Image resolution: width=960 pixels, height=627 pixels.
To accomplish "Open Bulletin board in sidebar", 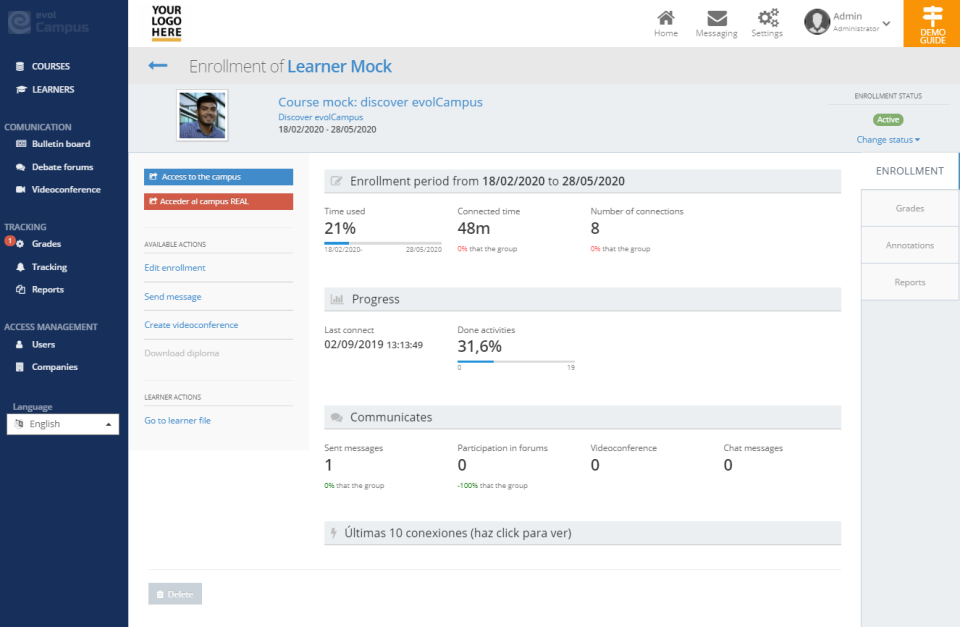I will (x=60, y=144).
